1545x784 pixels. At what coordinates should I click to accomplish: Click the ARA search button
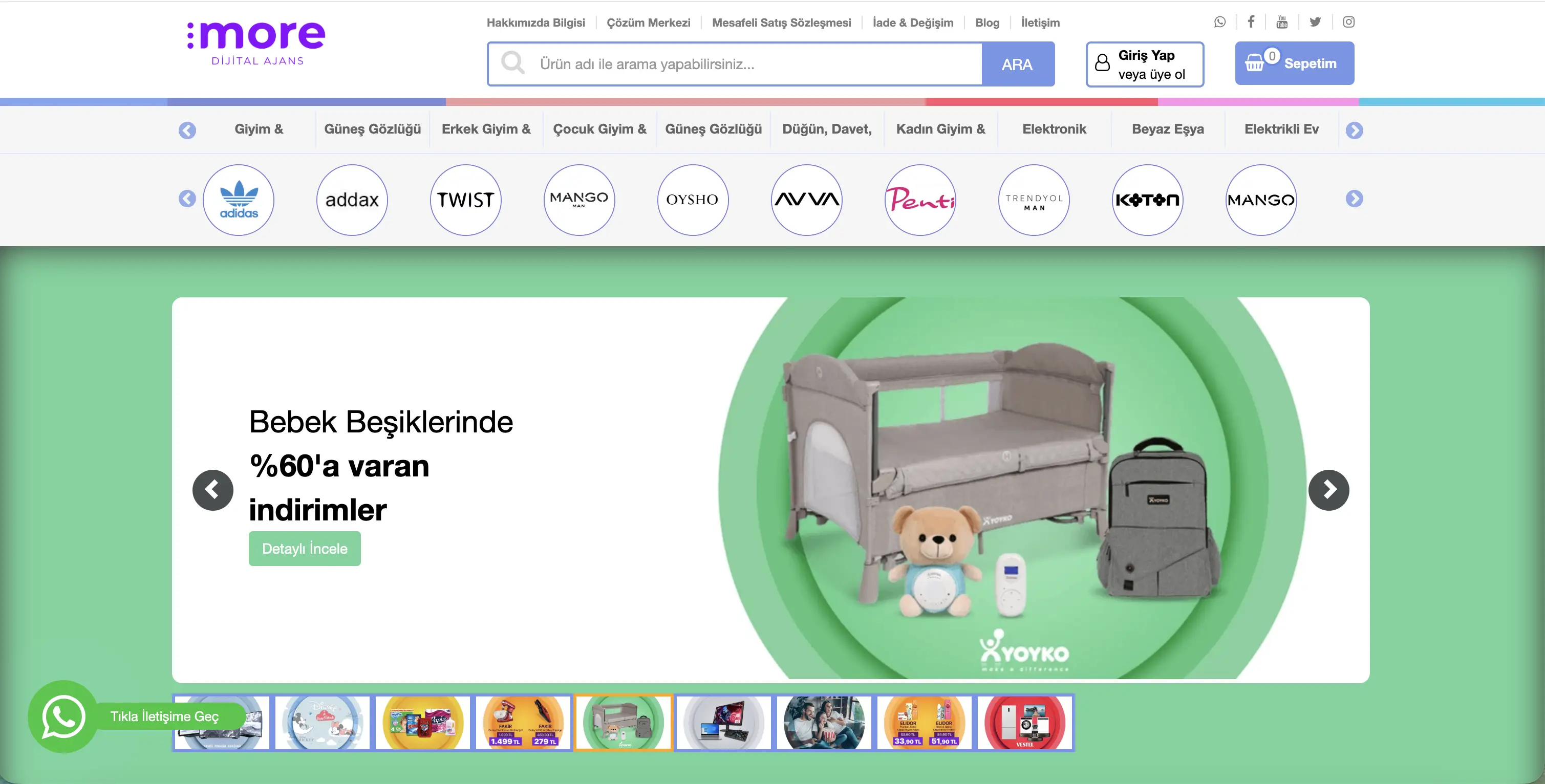1018,64
